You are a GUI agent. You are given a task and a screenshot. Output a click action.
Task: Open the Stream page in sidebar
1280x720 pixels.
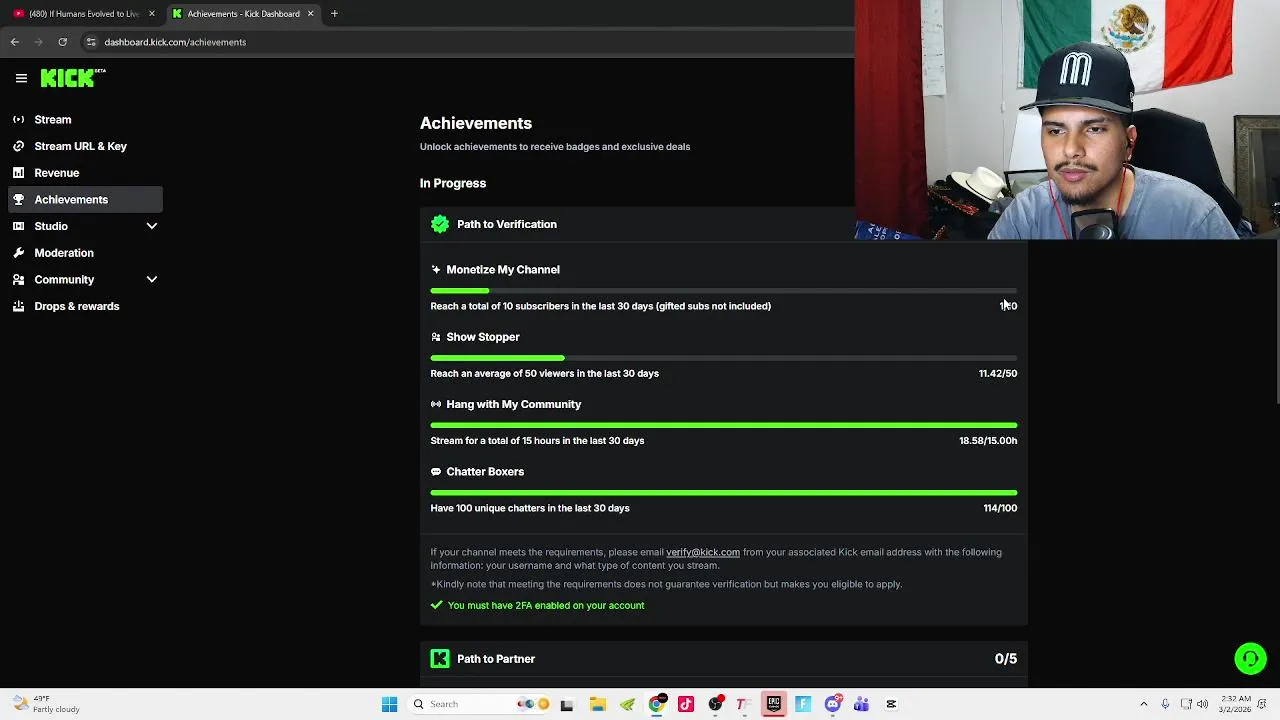(x=85, y=119)
